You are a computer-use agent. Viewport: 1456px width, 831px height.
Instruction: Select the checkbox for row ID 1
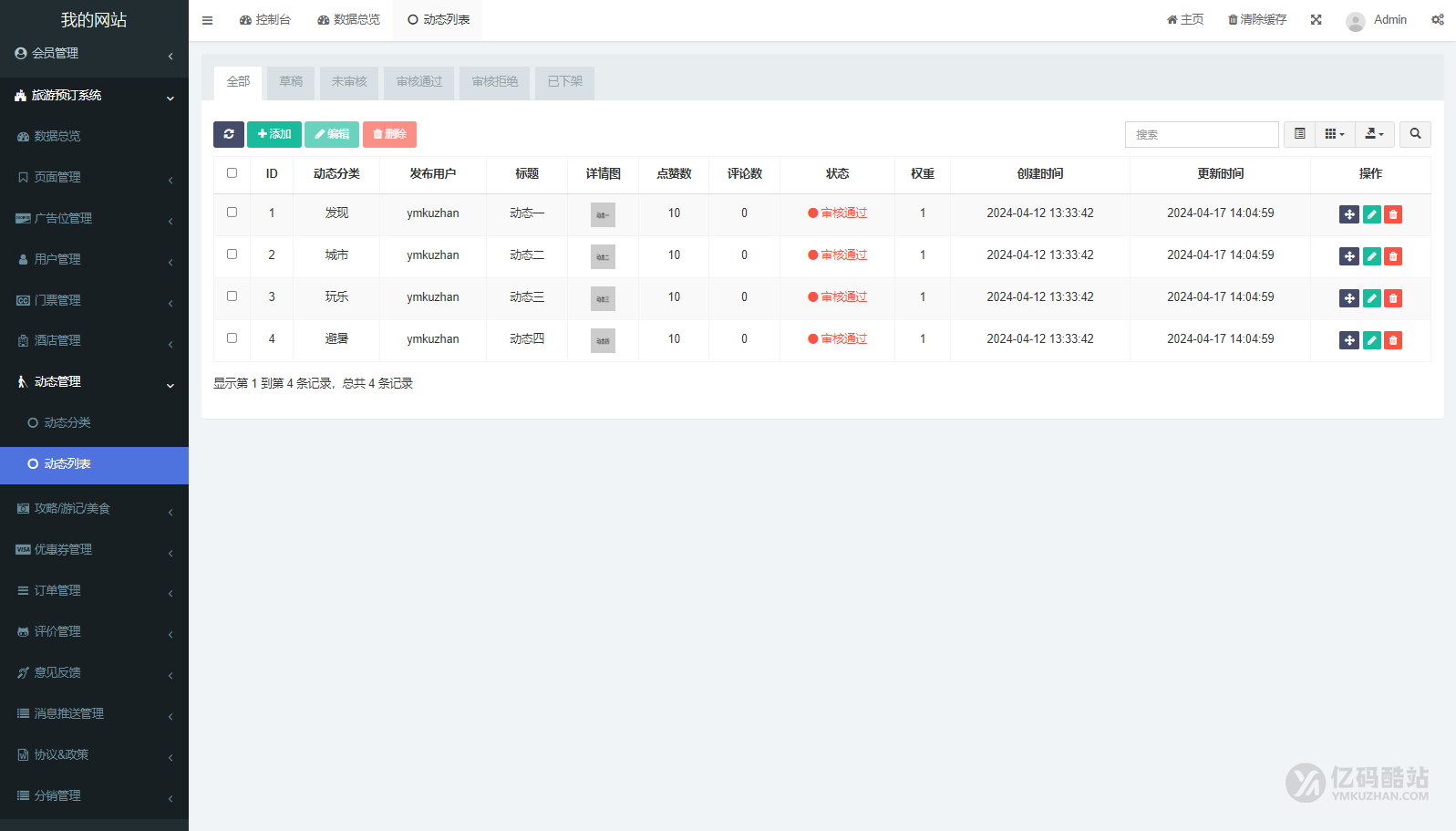click(232, 213)
